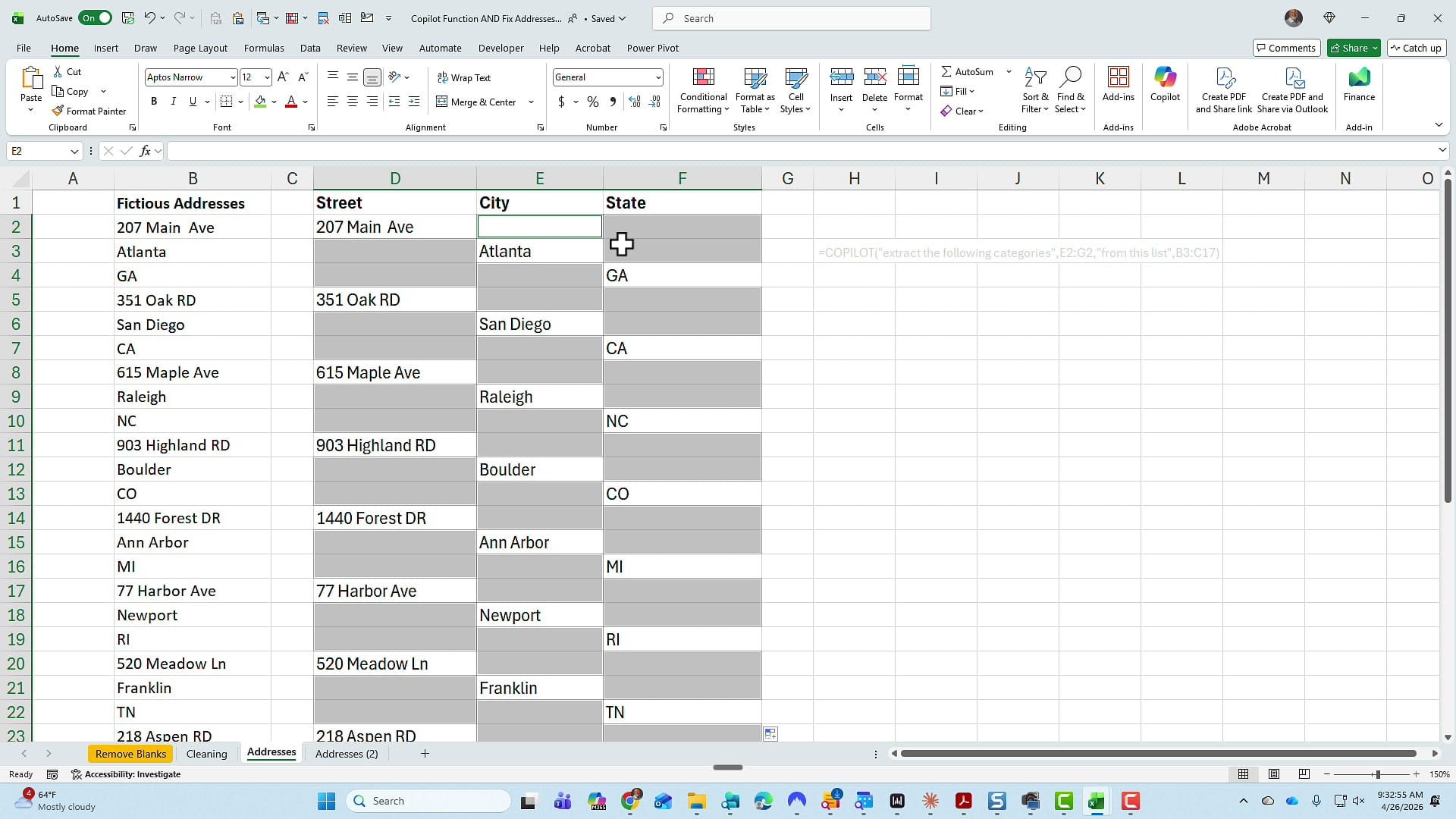Toggle the AutoSave switch off
1456x819 pixels.
tap(96, 17)
